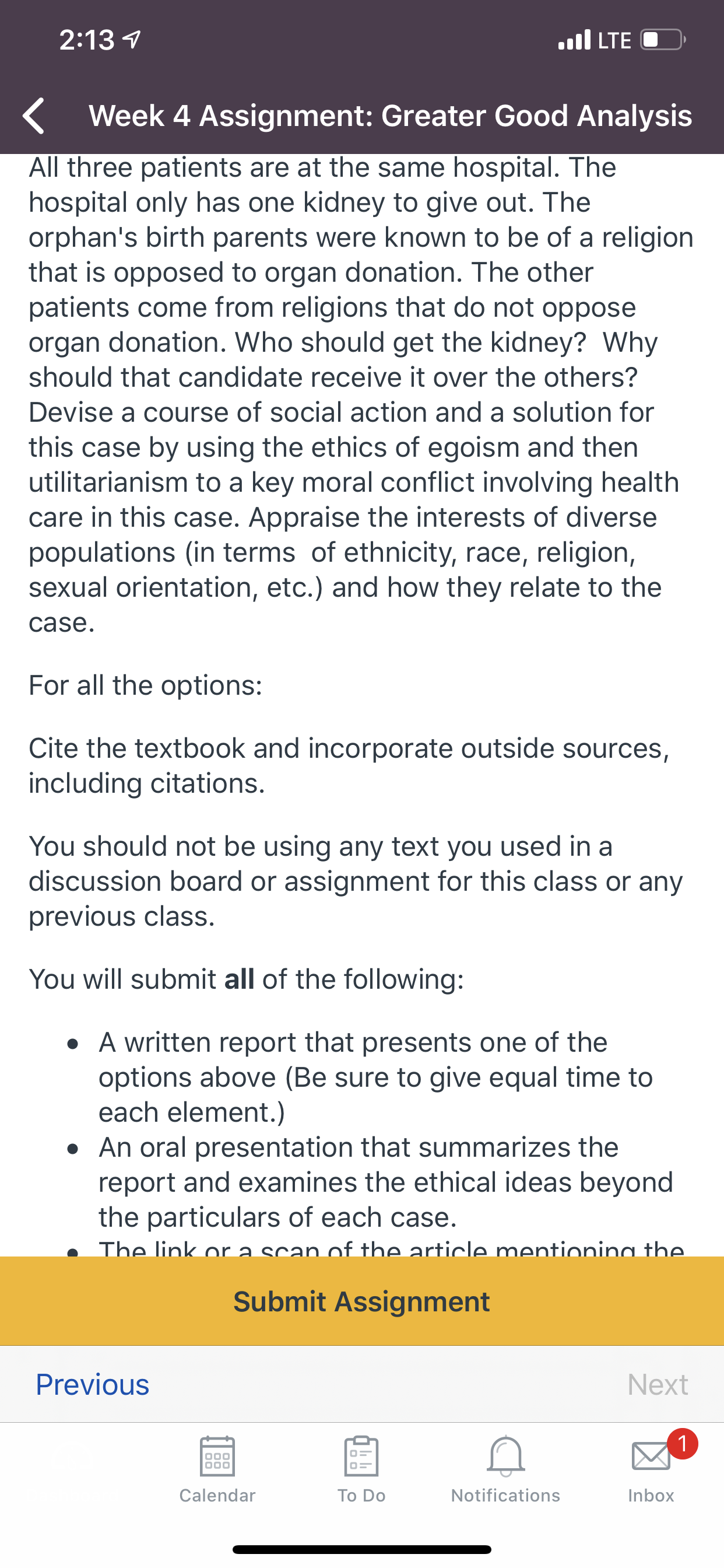Tap the back arrow chevron
Image resolution: width=724 pixels, height=1568 pixels.
(34, 116)
